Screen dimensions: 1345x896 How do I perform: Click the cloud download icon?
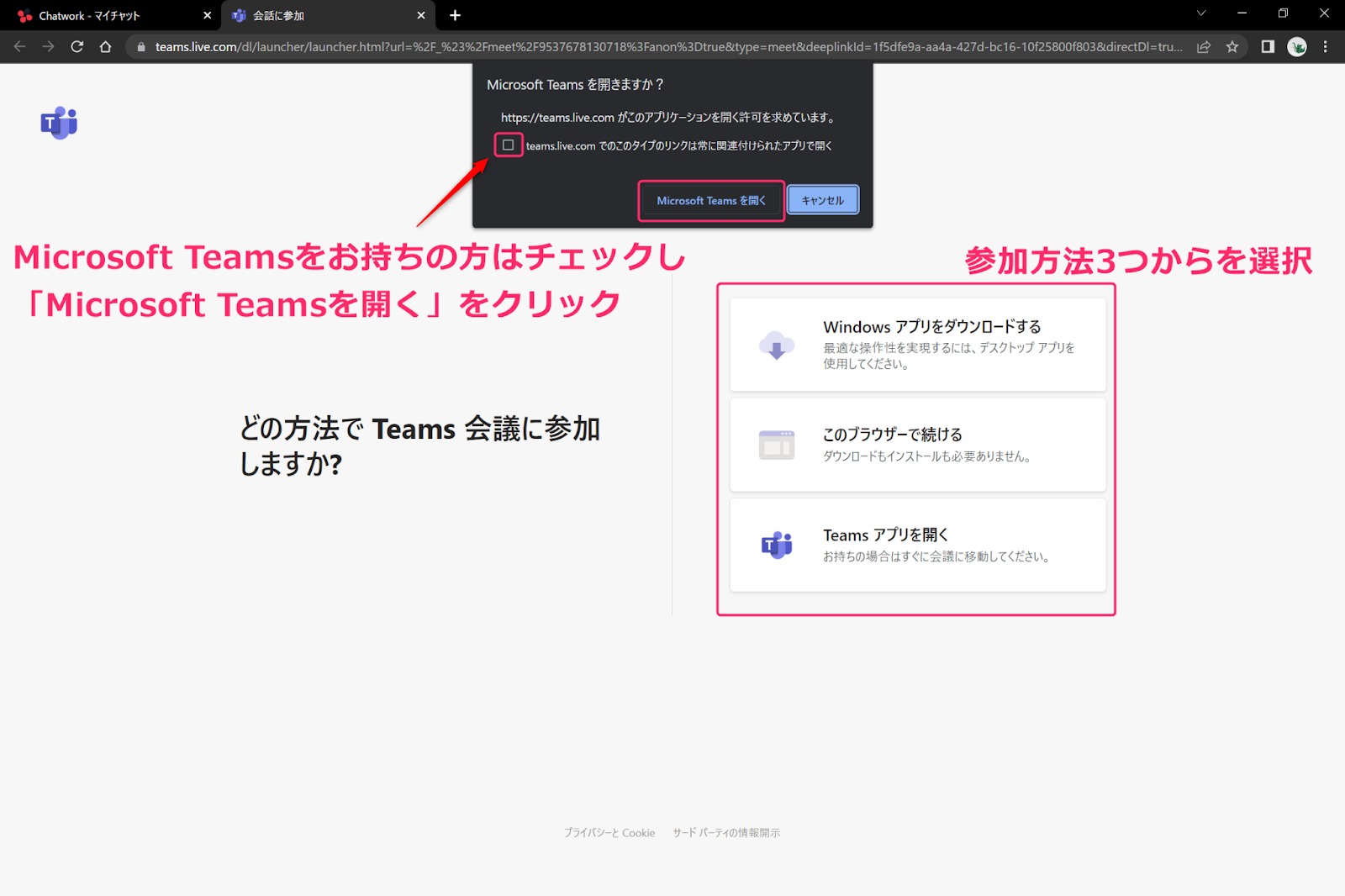(777, 345)
